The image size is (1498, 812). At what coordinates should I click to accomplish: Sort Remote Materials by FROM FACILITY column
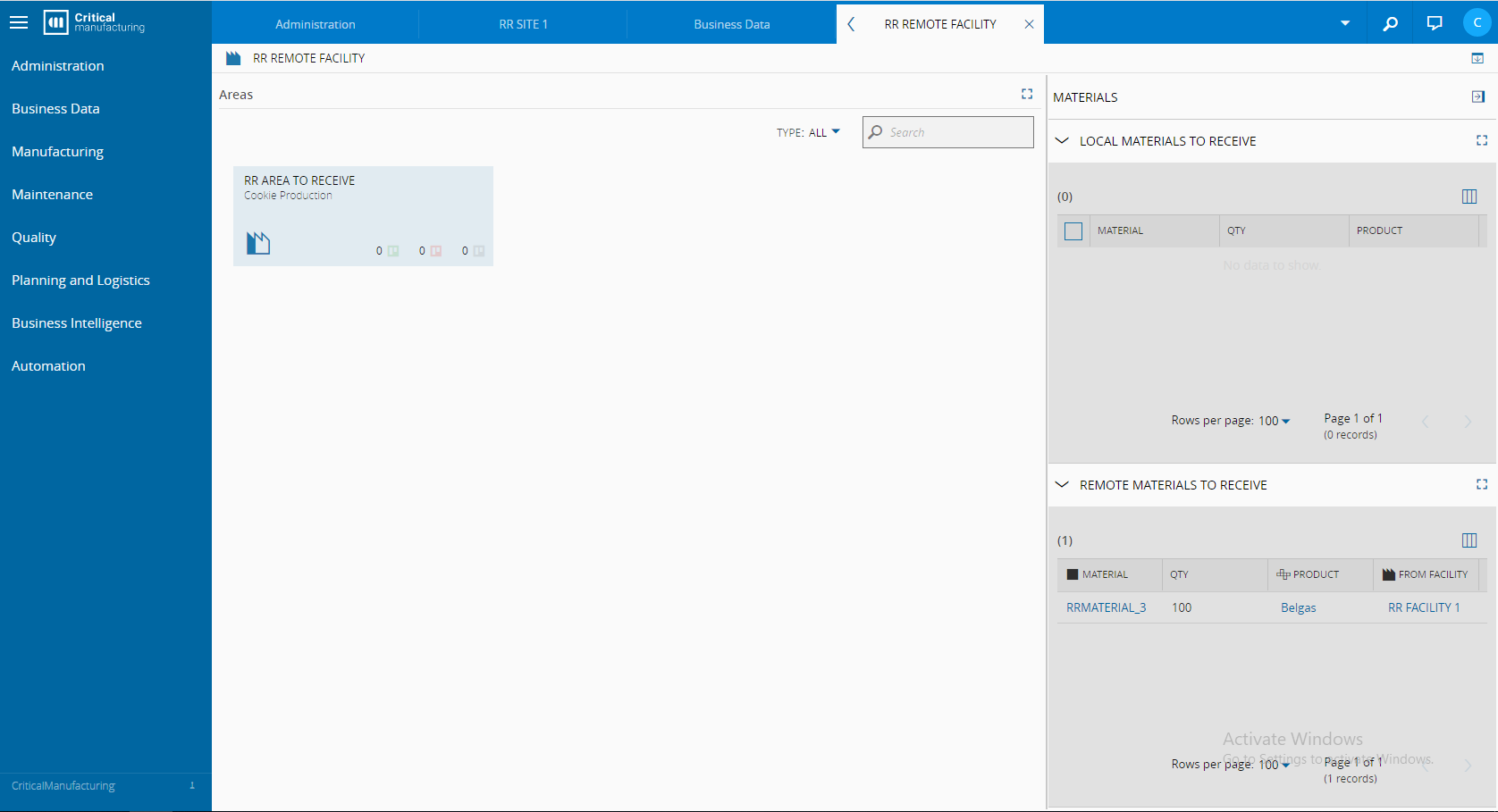pos(1426,575)
